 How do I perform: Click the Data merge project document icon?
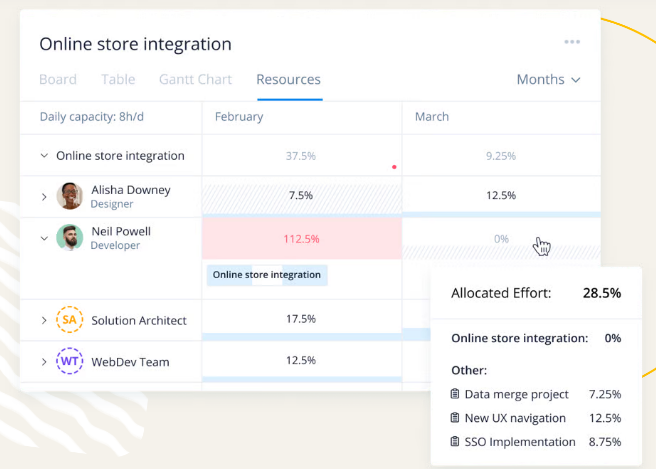pyautogui.click(x=456, y=394)
